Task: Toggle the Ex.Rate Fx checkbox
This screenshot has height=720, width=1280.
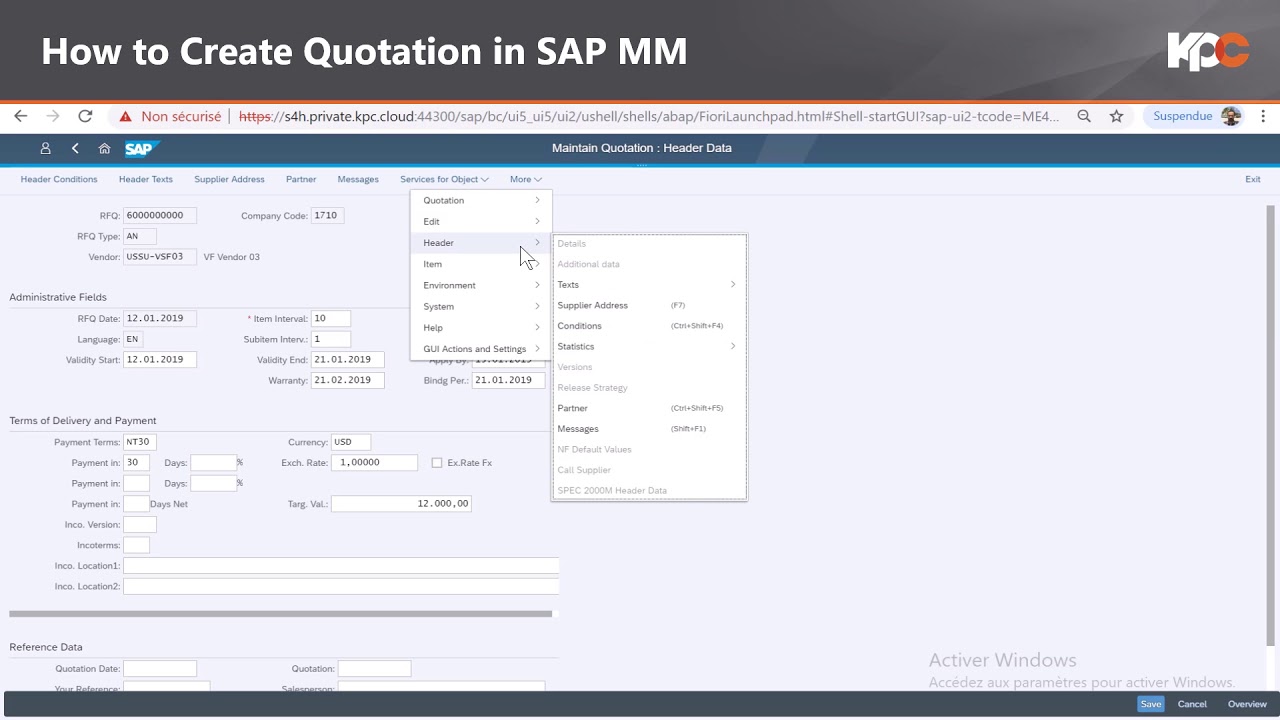Action: 437,463
